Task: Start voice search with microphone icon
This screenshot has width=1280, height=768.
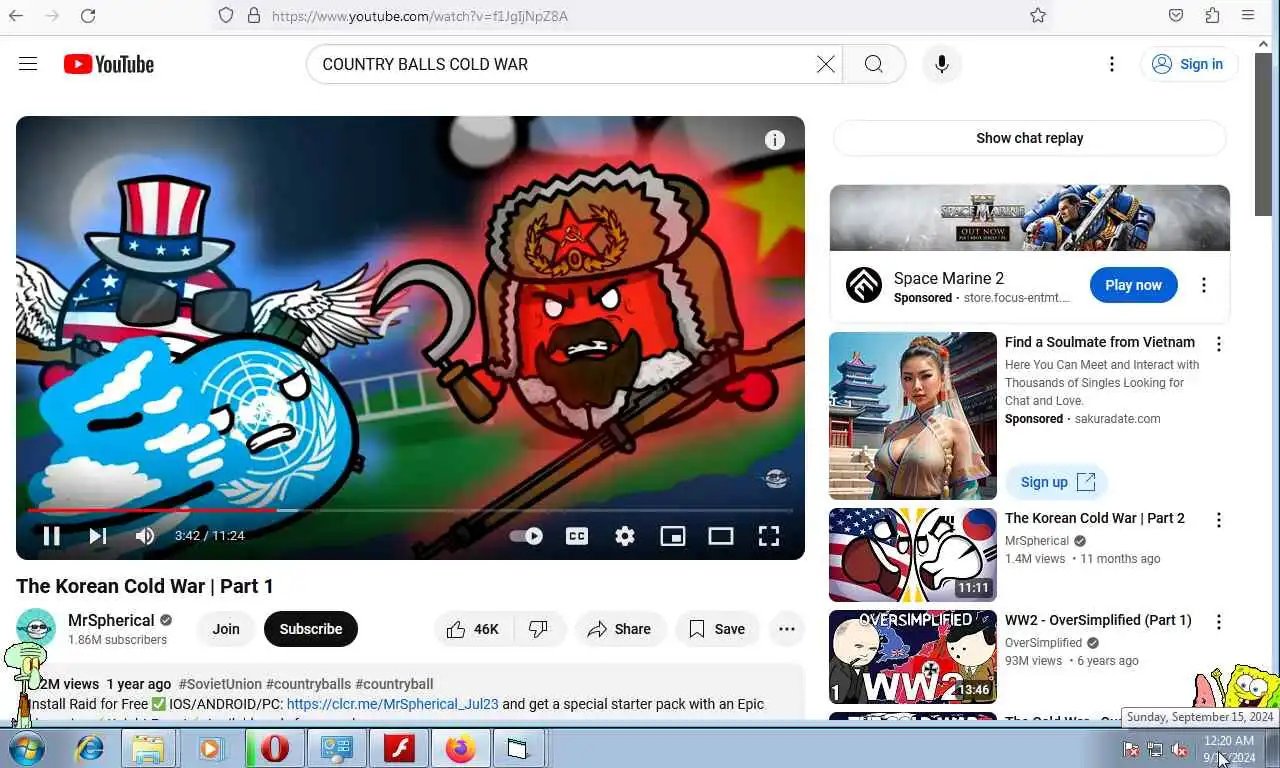Action: (x=941, y=64)
